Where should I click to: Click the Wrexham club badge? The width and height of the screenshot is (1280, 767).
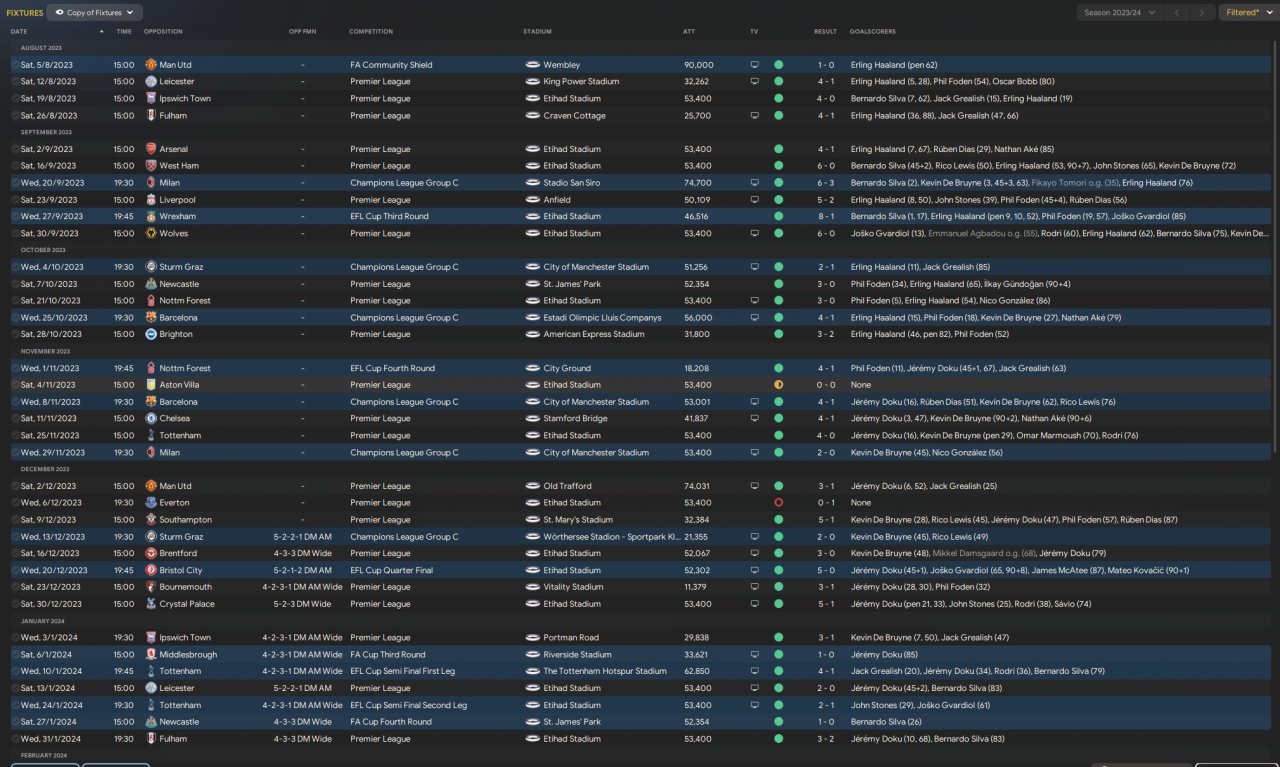click(150, 216)
